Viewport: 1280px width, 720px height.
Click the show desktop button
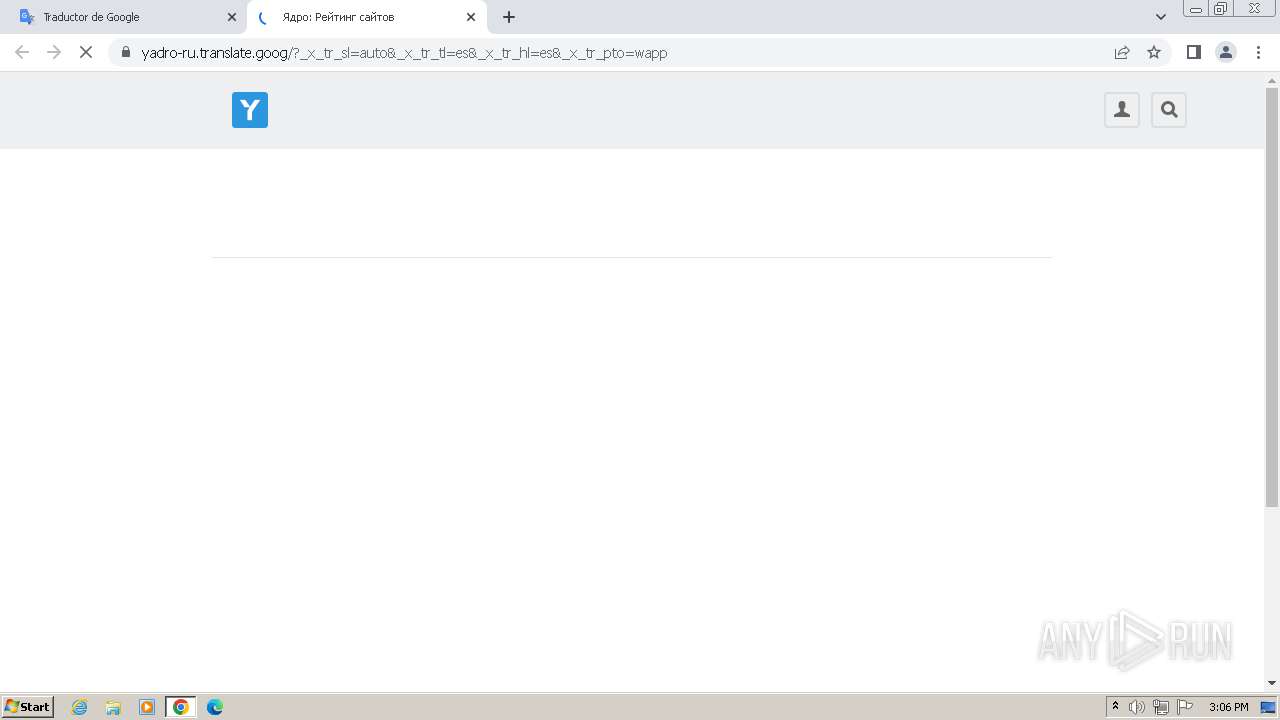point(1269,707)
